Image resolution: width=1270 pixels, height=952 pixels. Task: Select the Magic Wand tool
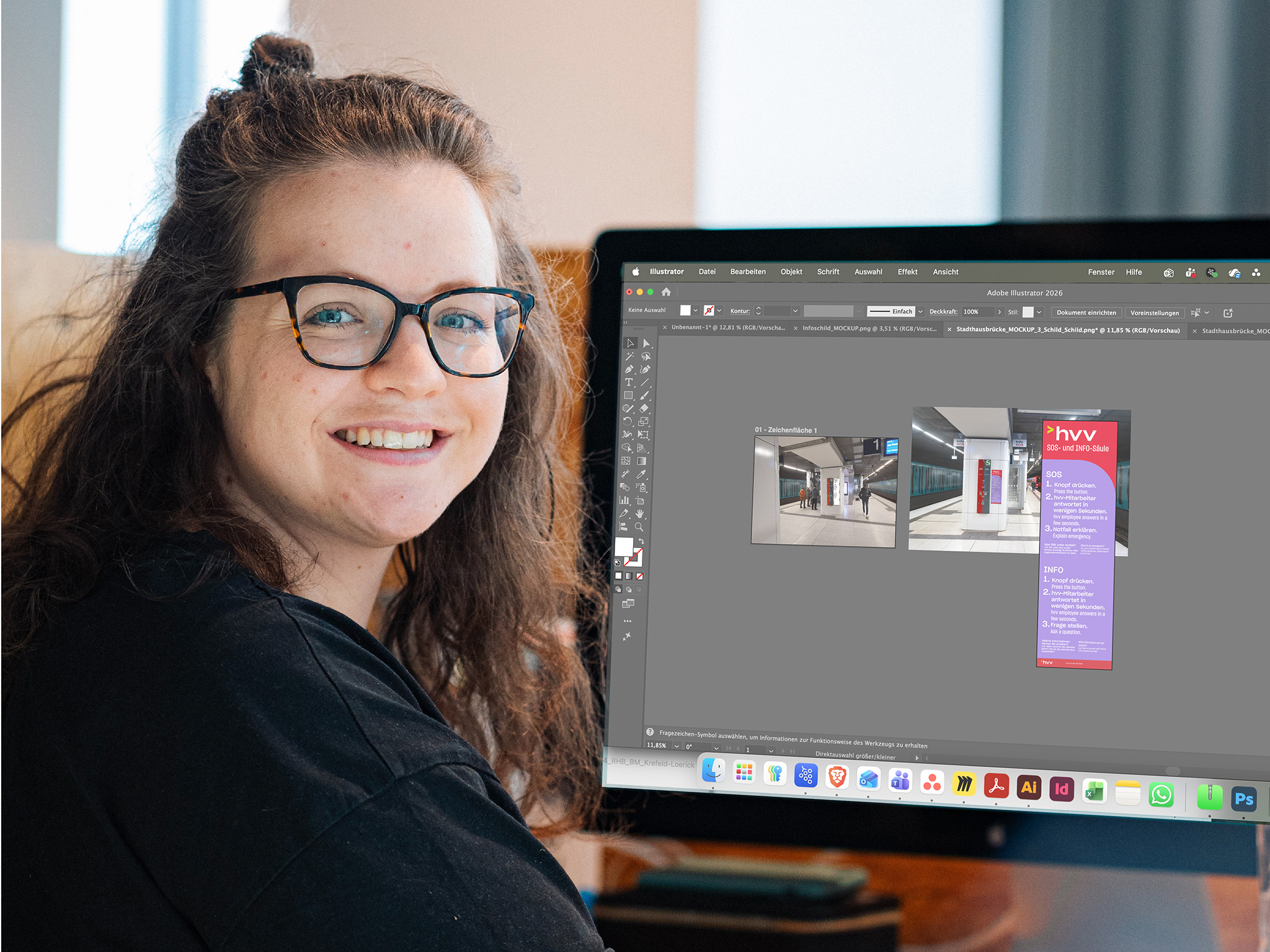tap(629, 356)
